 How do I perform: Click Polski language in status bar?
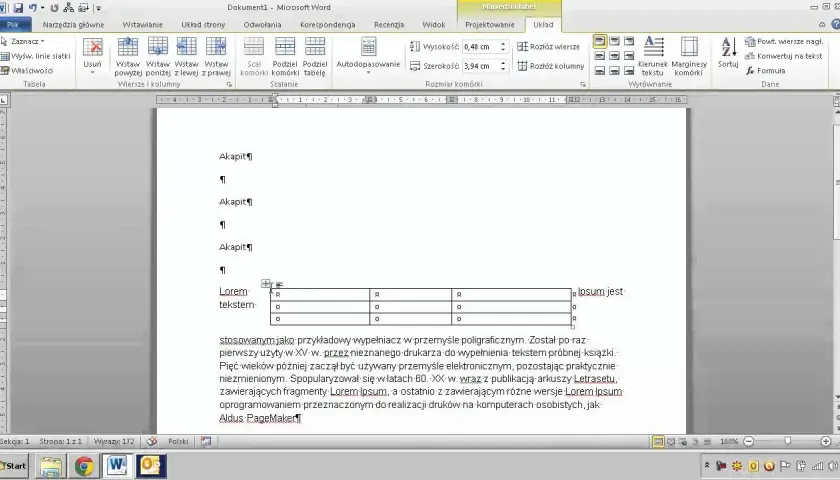[x=178, y=441]
